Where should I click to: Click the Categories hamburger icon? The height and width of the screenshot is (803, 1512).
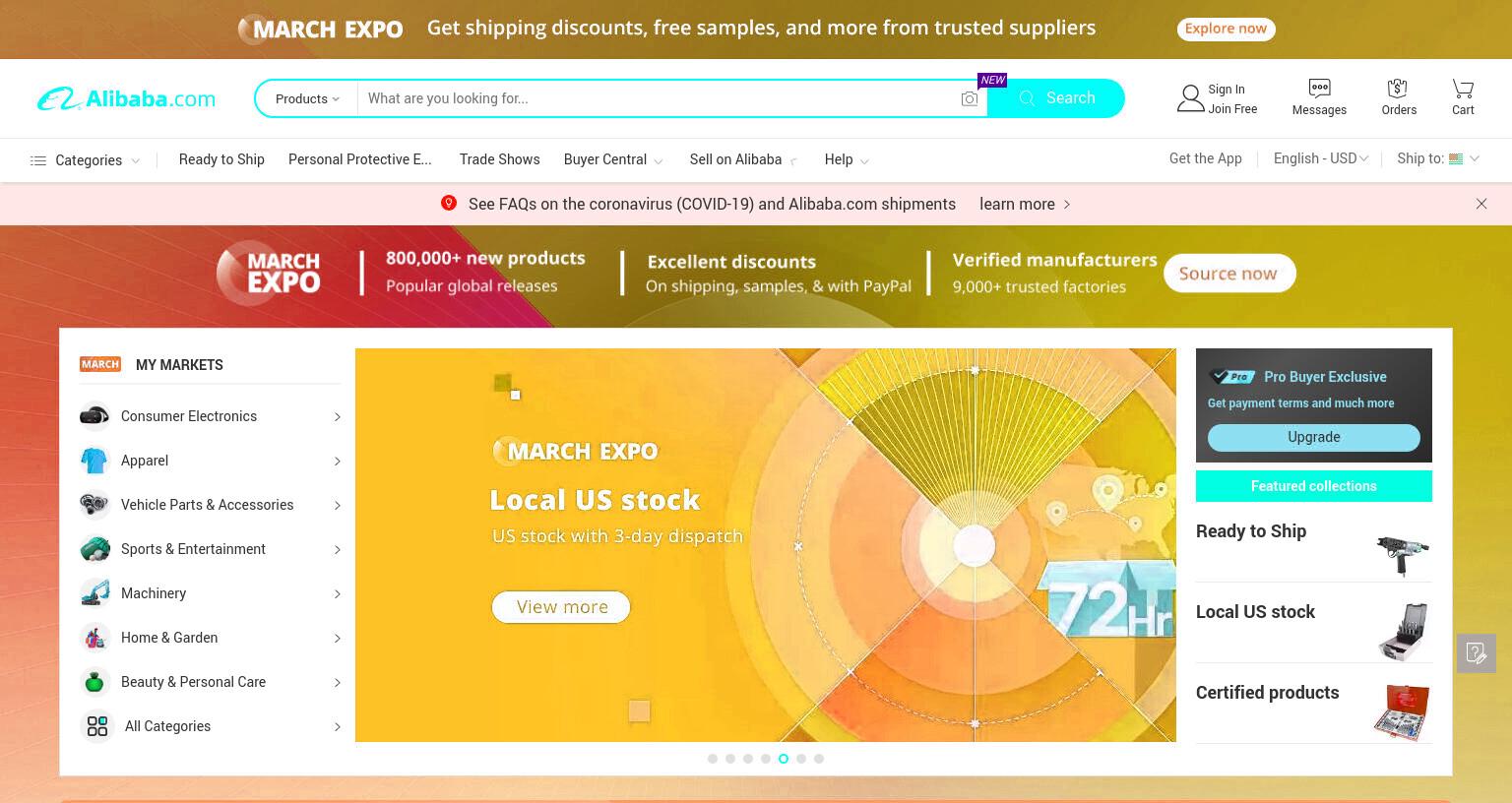click(38, 160)
